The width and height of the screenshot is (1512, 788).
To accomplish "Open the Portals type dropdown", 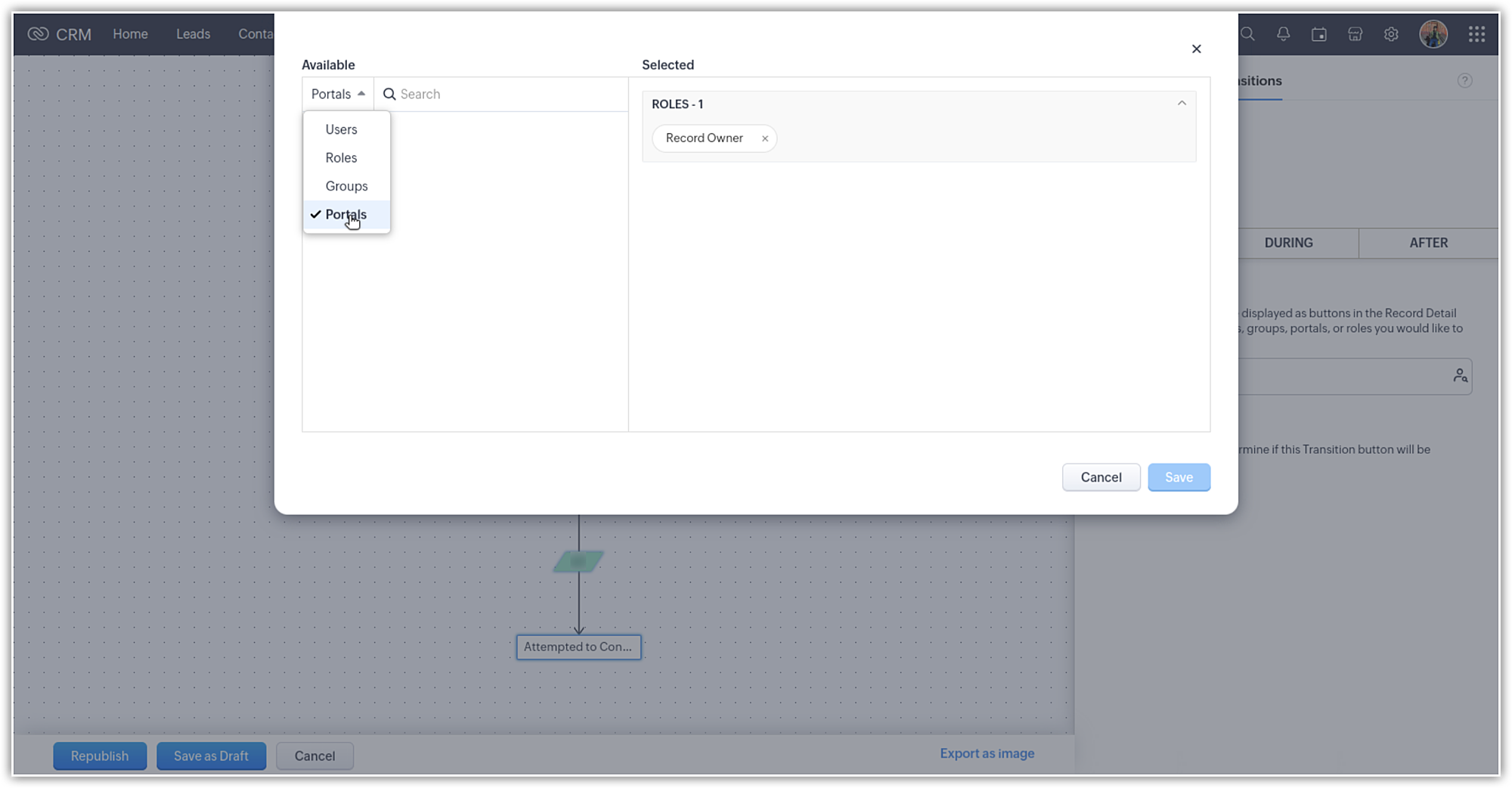I will pyautogui.click(x=338, y=94).
